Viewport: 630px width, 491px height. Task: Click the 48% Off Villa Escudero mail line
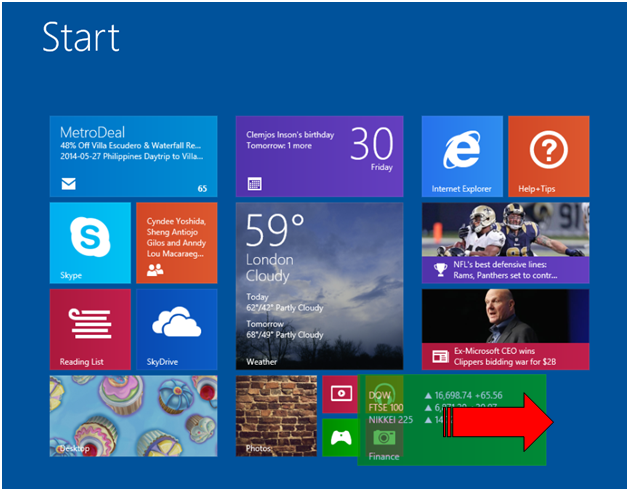tap(131, 145)
